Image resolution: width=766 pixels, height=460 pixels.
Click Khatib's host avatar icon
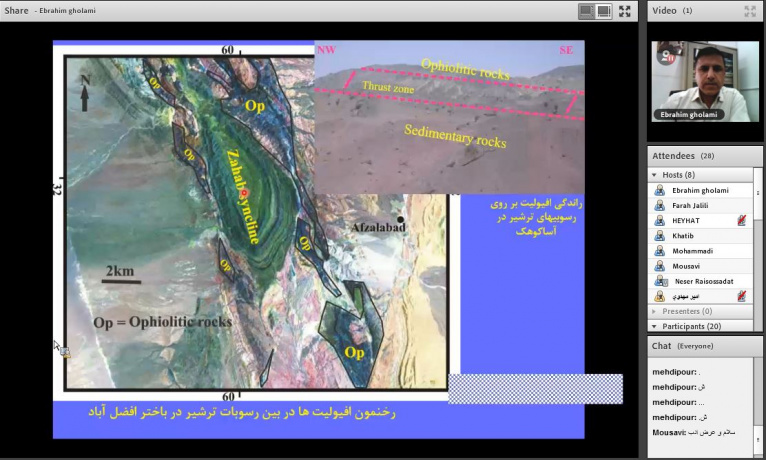(660, 236)
